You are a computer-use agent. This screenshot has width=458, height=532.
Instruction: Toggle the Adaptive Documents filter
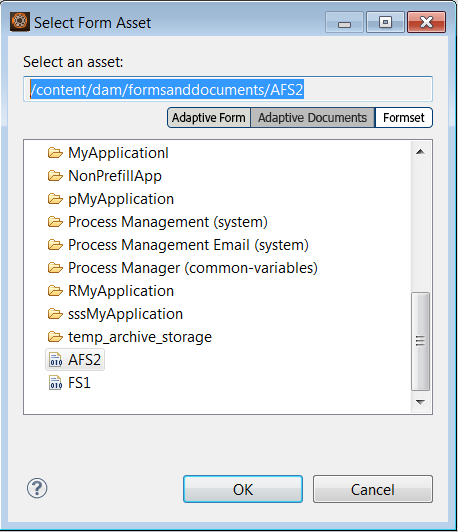pyautogui.click(x=312, y=118)
